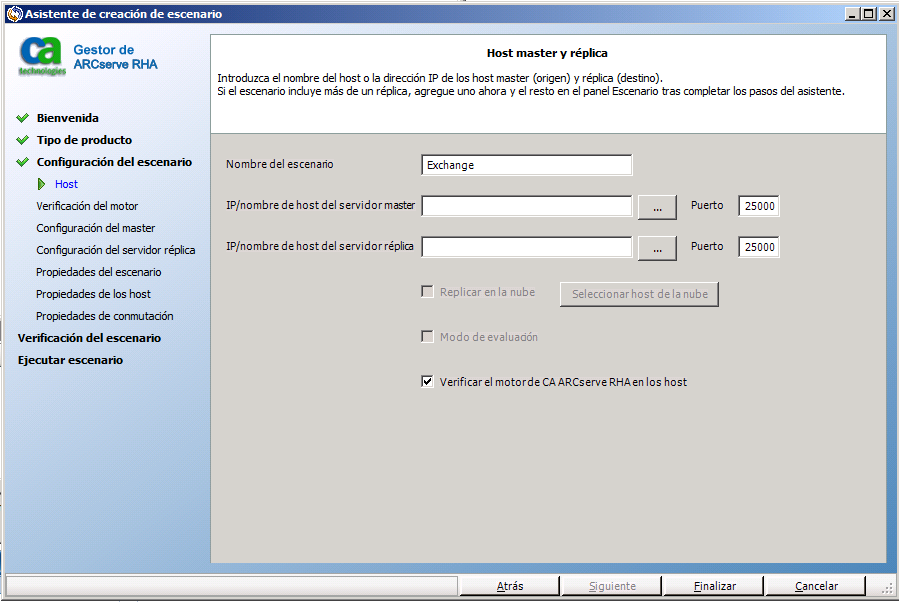Select the Configuración del escenario step
This screenshot has width=899, height=602.
click(x=114, y=162)
